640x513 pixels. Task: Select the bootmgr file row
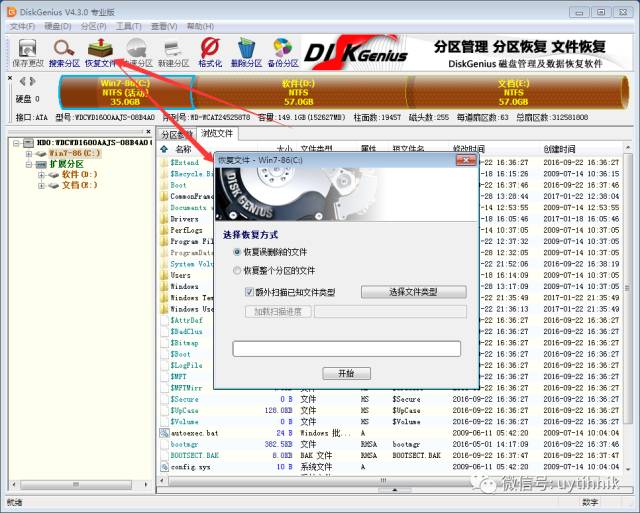(391, 444)
